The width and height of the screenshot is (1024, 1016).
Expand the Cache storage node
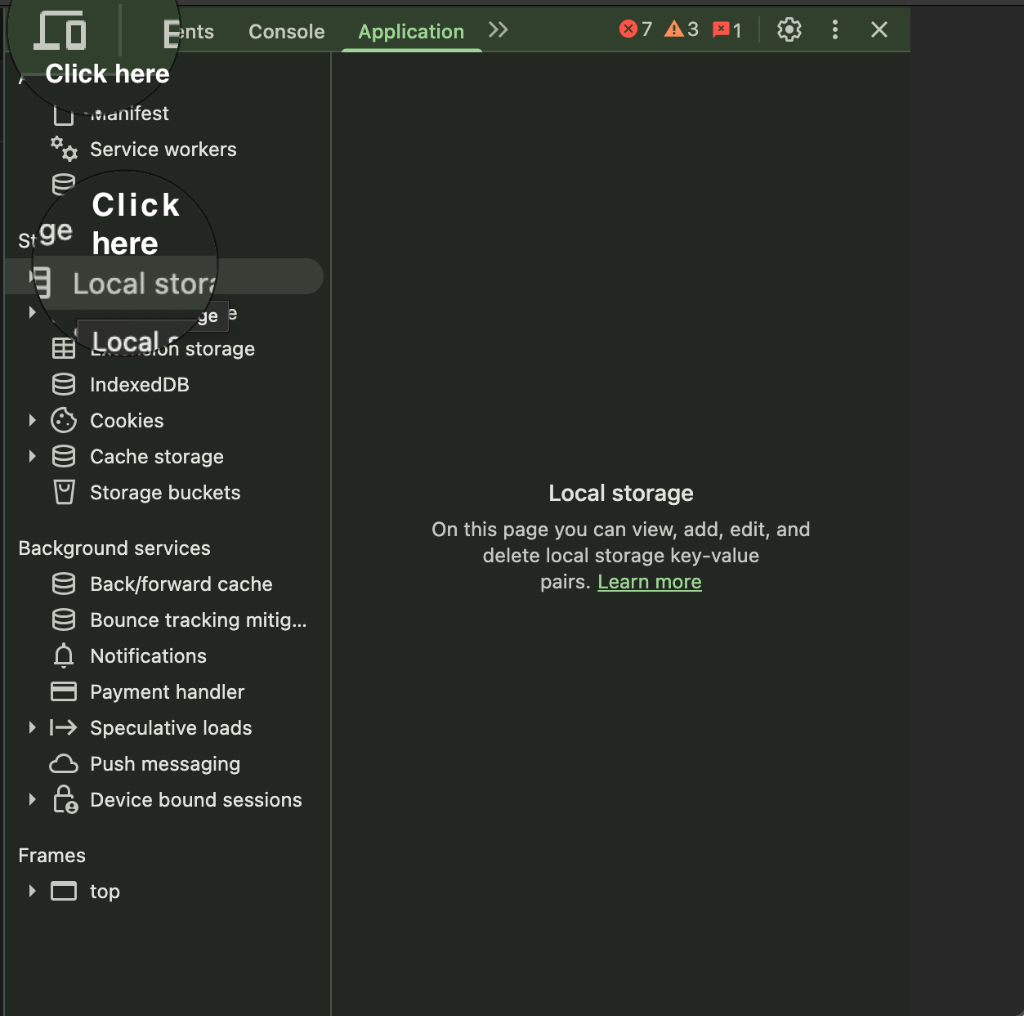[32, 456]
